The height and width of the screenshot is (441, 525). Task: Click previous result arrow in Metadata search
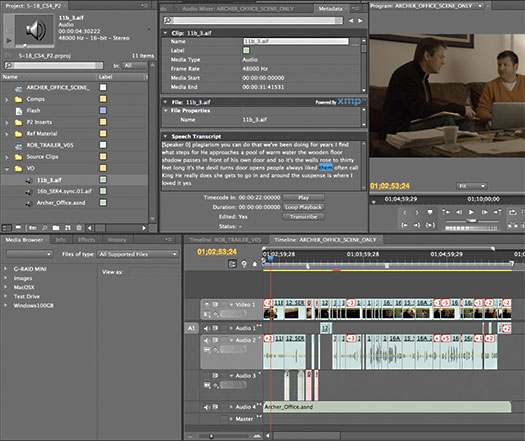[x=351, y=21]
